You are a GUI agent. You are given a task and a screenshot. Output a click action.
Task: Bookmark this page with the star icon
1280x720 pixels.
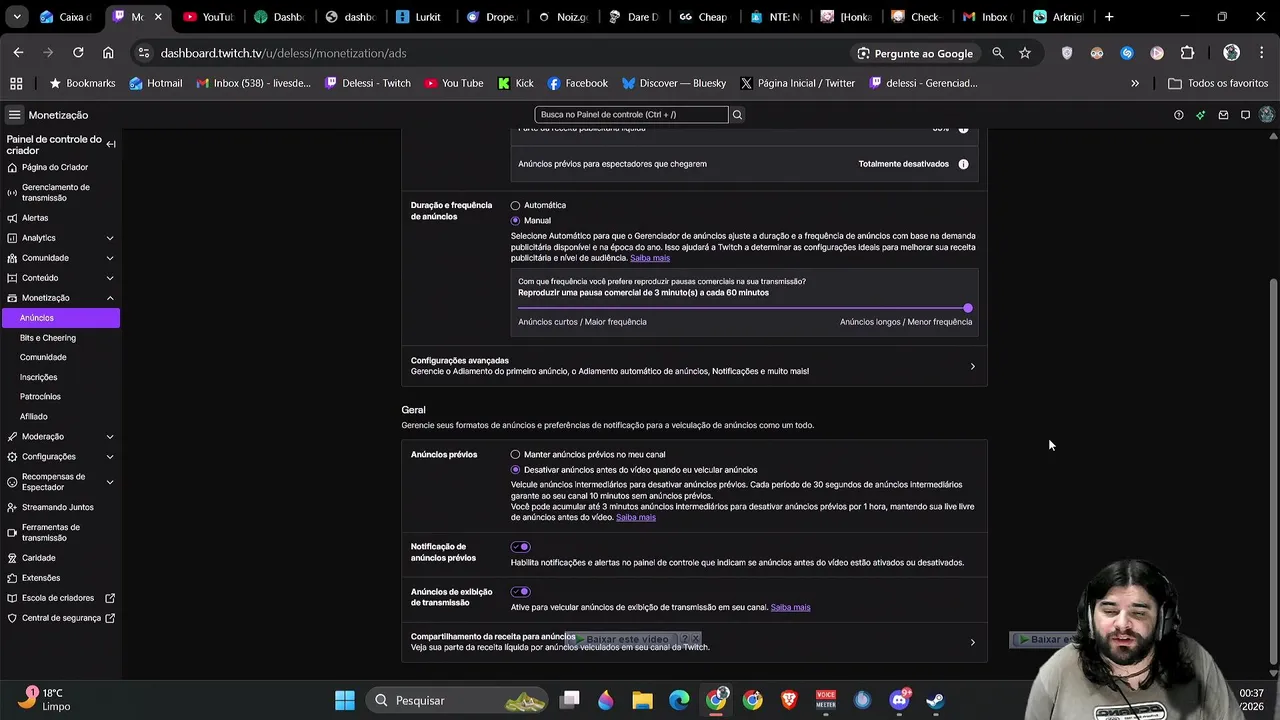pos(1025,53)
